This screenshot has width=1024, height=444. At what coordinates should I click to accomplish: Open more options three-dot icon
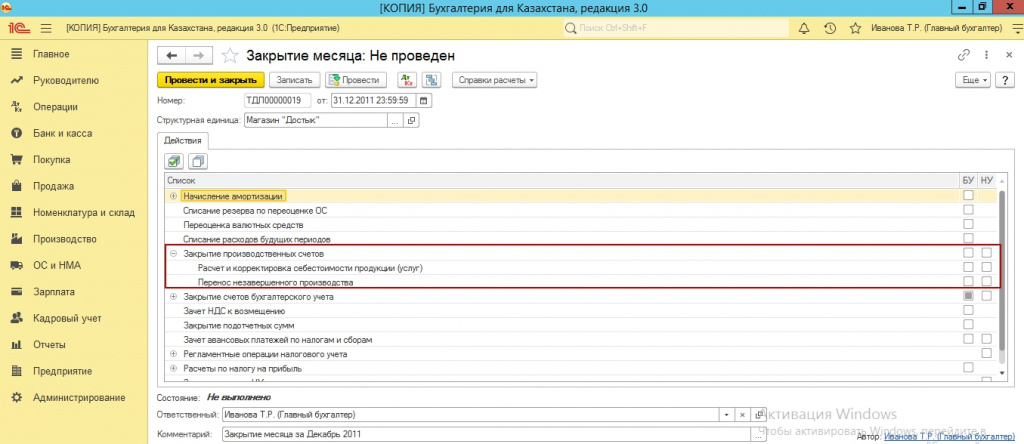985,56
